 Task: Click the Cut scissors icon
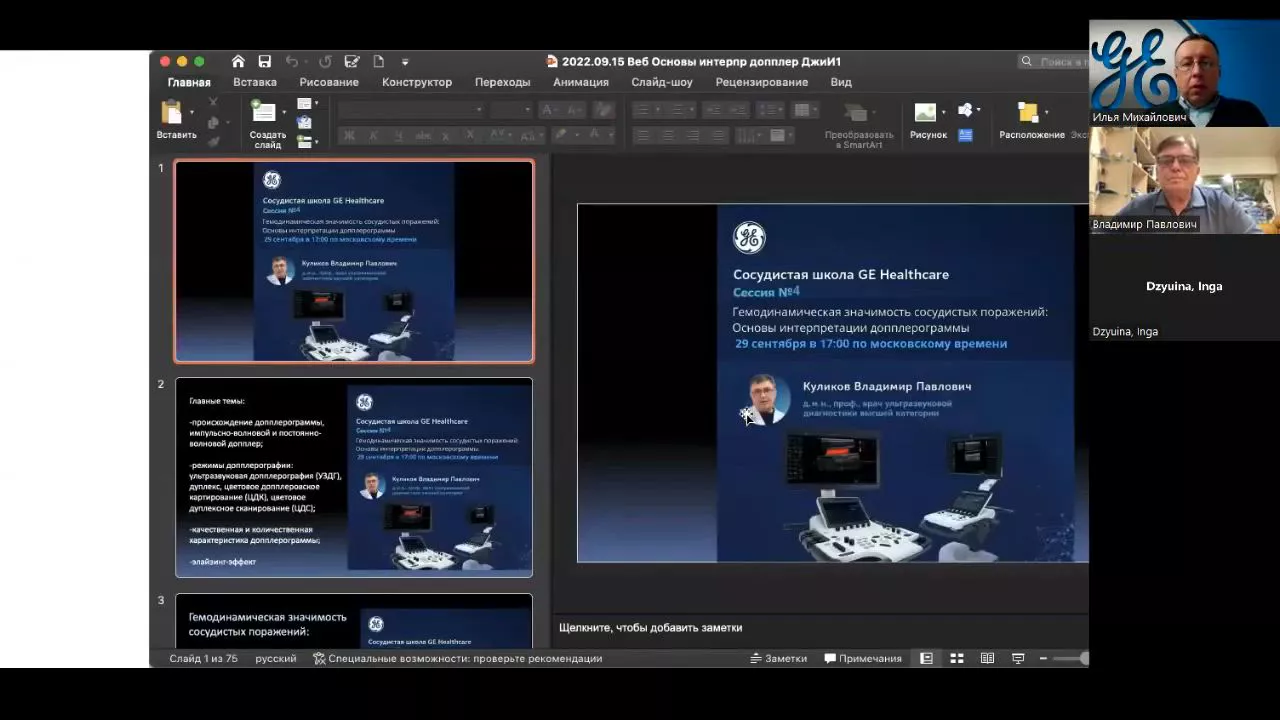click(213, 102)
